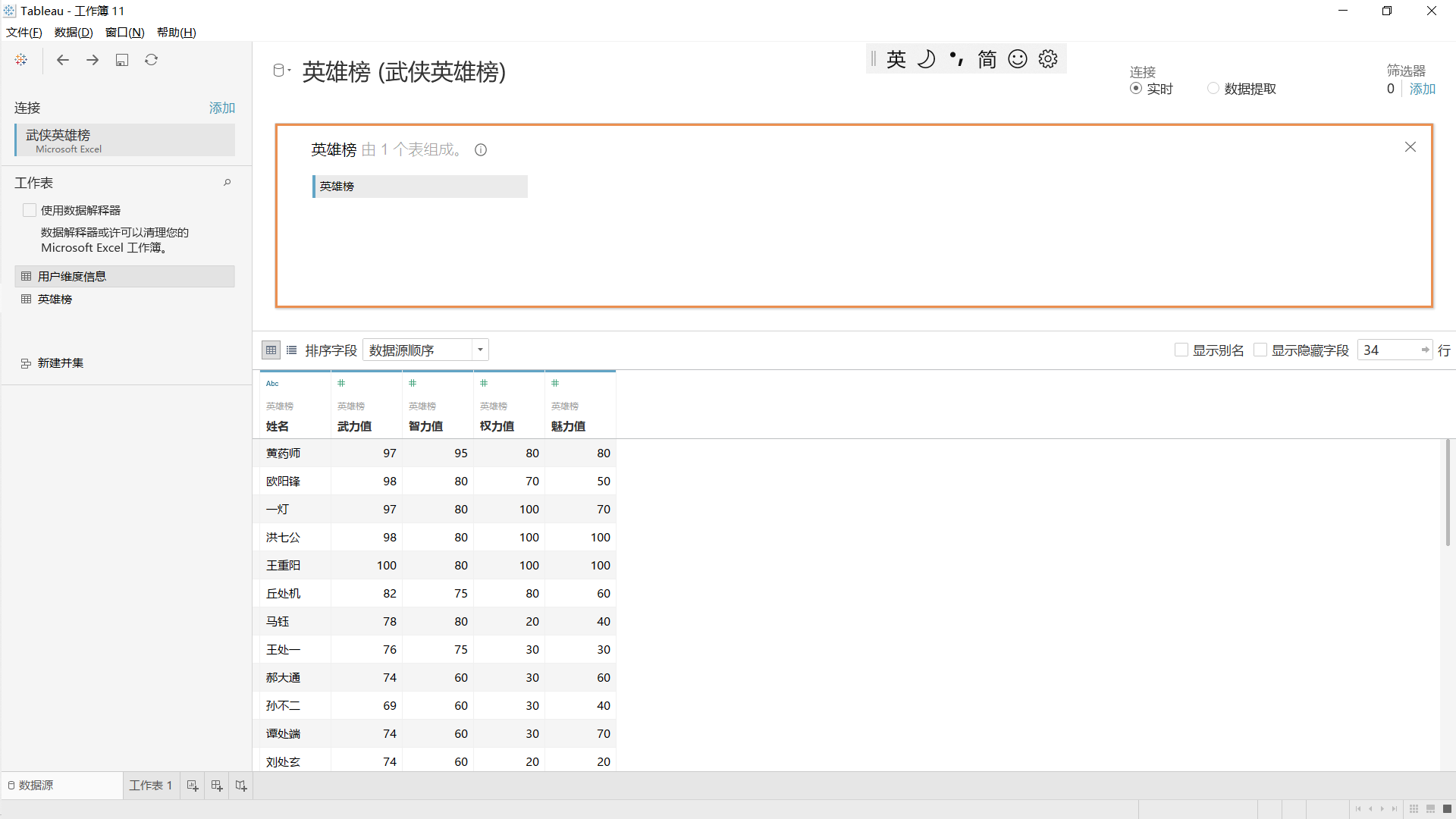Add a new dashboard tab icon
This screenshot has width=1456, height=819.
(x=217, y=786)
